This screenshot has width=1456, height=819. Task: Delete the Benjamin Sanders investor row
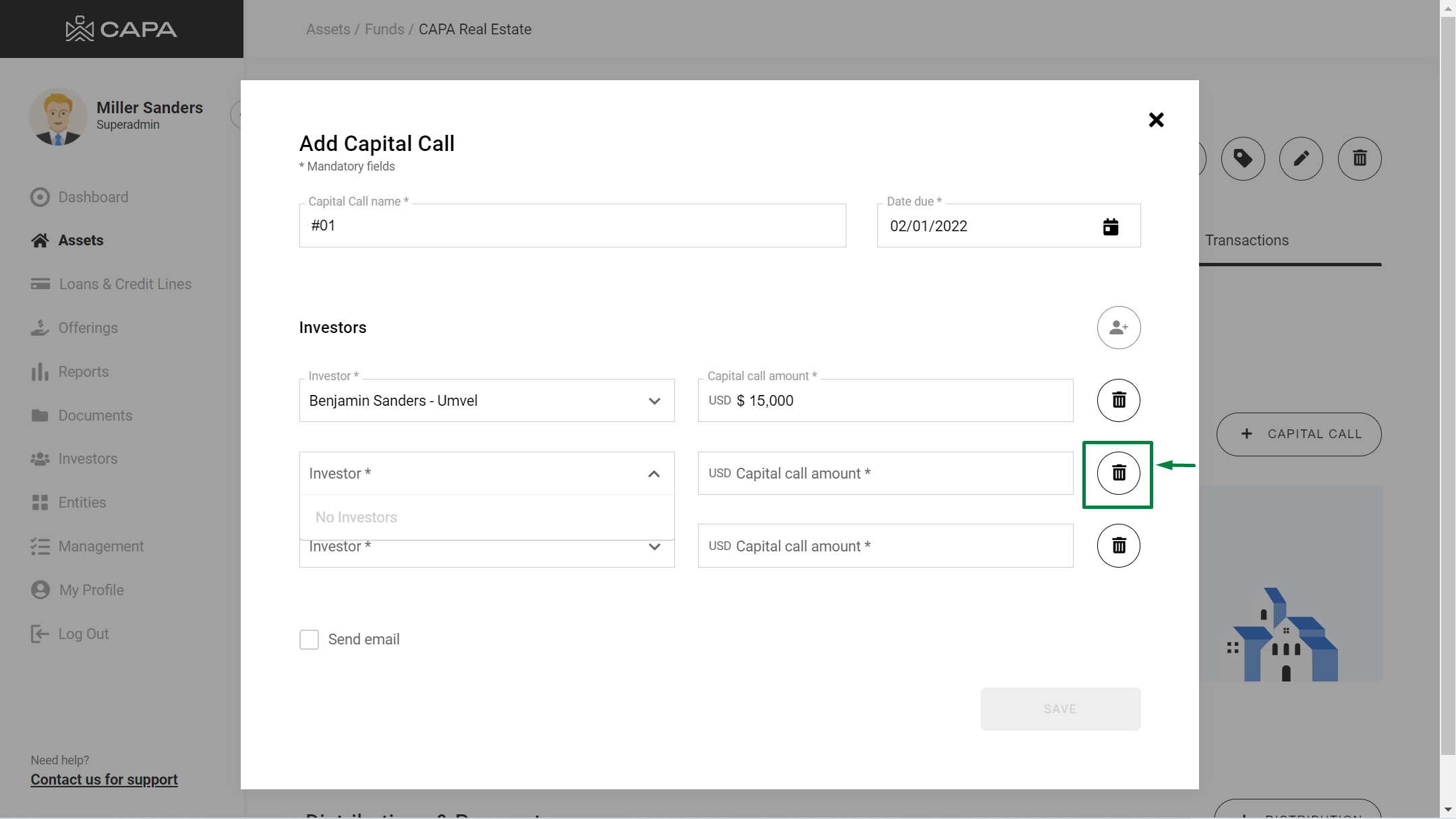pos(1118,400)
